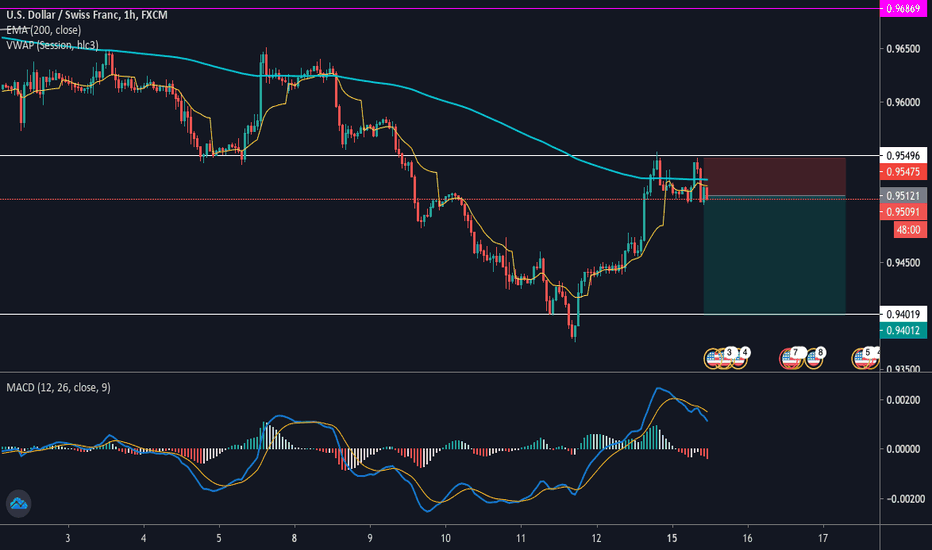Click date 5 on the time axis
This screenshot has height=550, width=932.
point(219,538)
